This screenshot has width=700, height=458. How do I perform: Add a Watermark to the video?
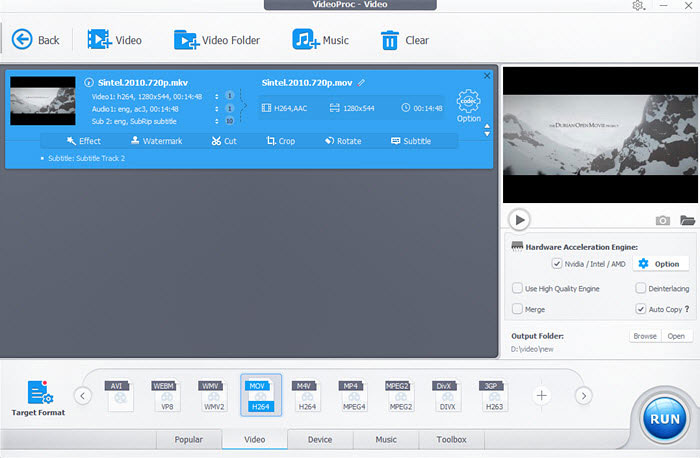pyautogui.click(x=156, y=141)
